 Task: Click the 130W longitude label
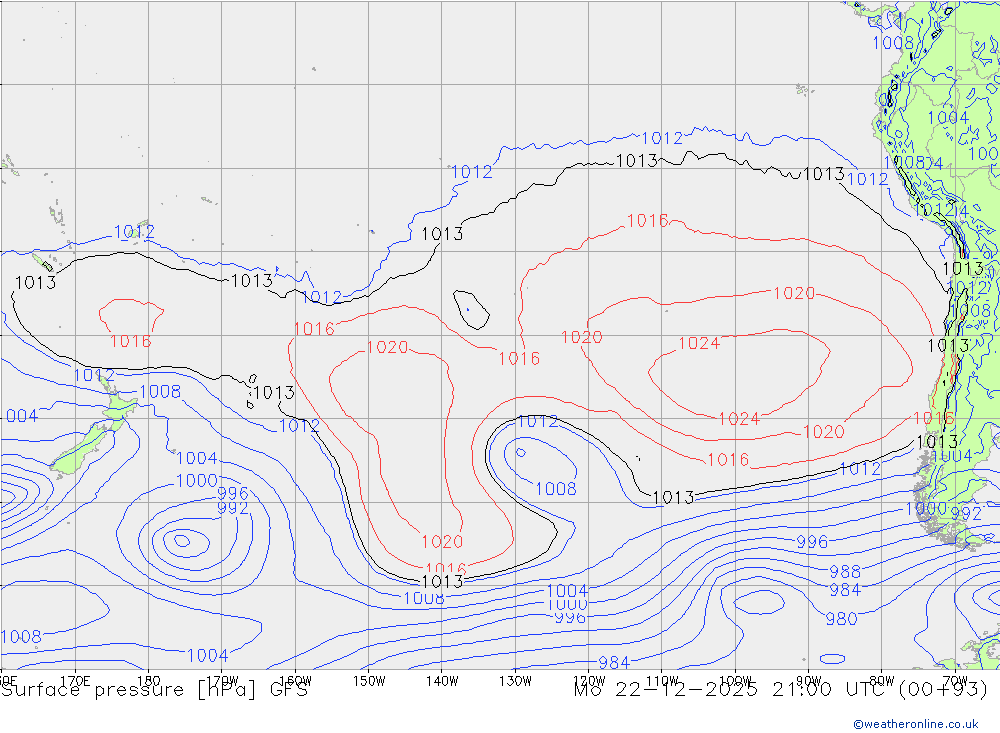pyautogui.click(x=515, y=681)
